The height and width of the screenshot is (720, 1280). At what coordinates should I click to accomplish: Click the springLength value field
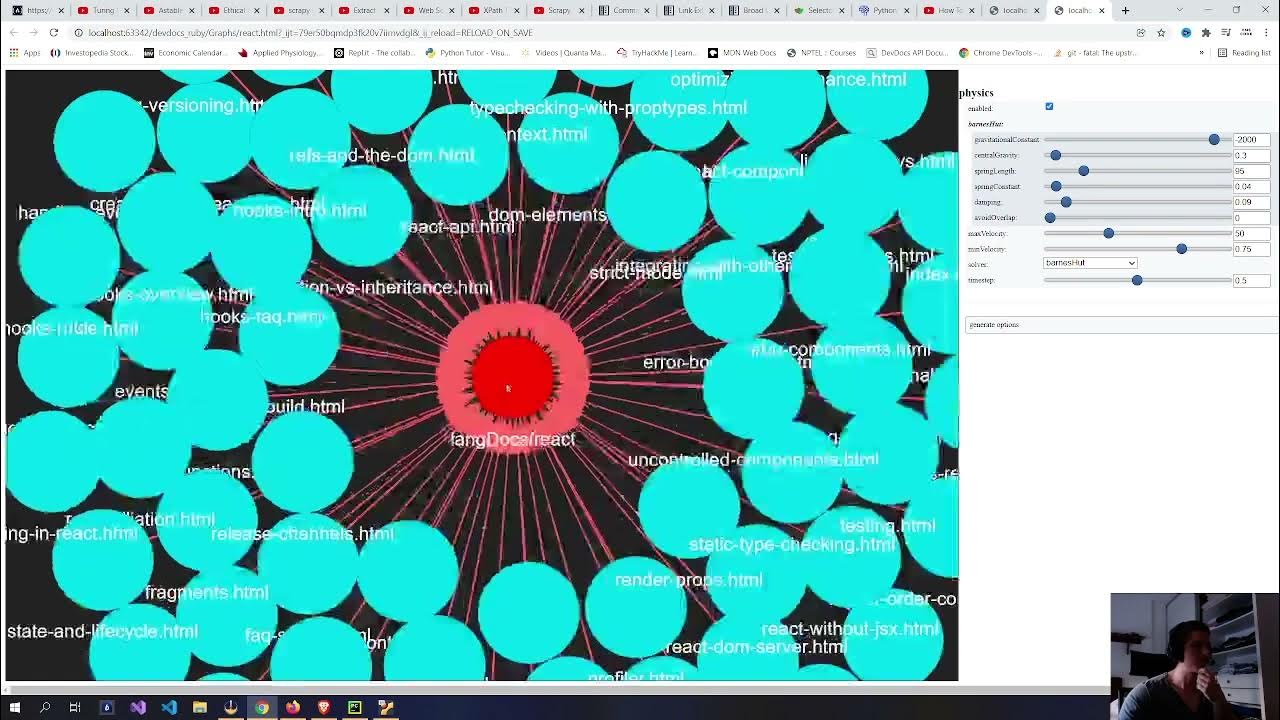1252,171
